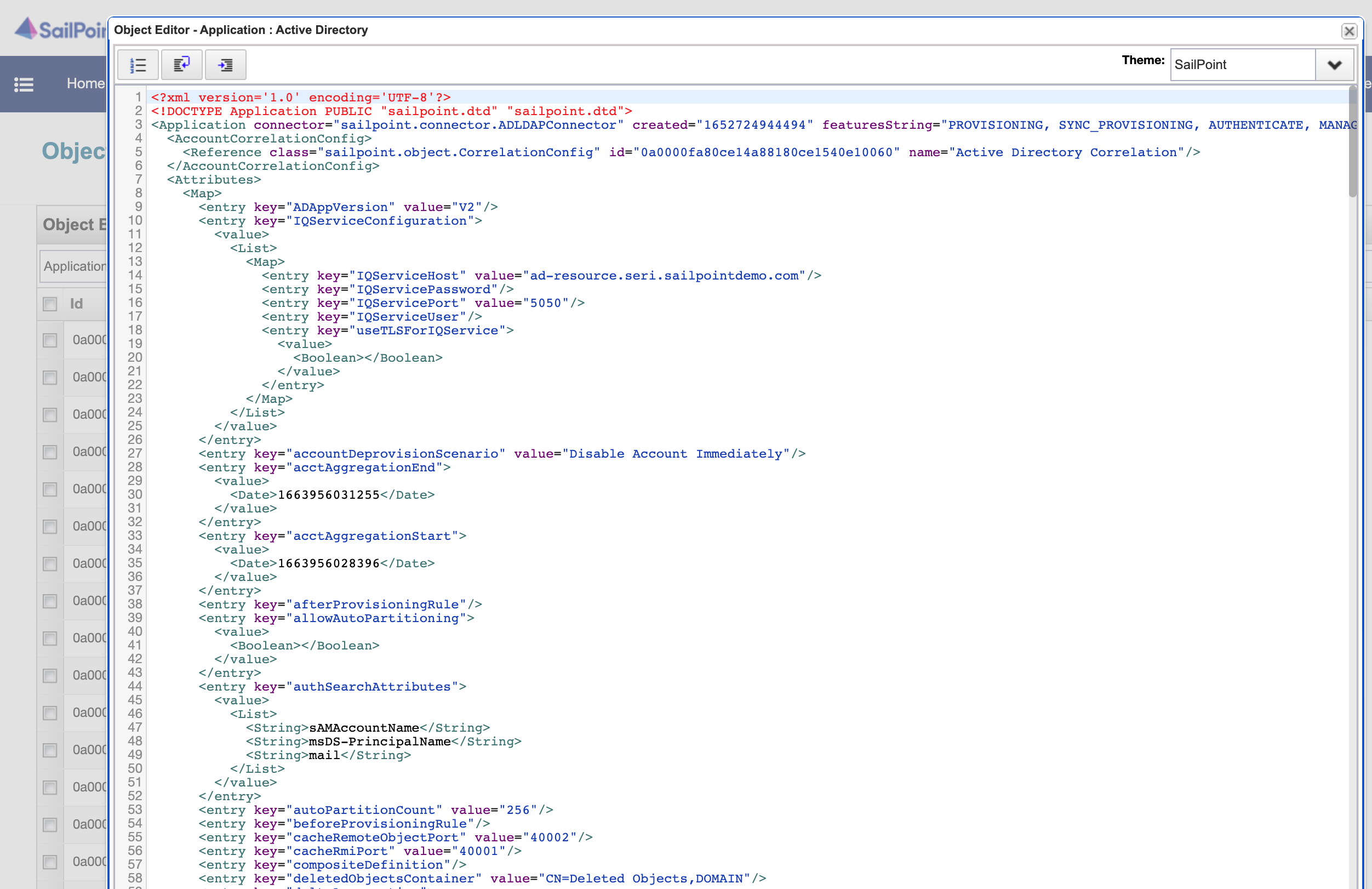Toggle the checkbox on the third object row

pos(49,414)
